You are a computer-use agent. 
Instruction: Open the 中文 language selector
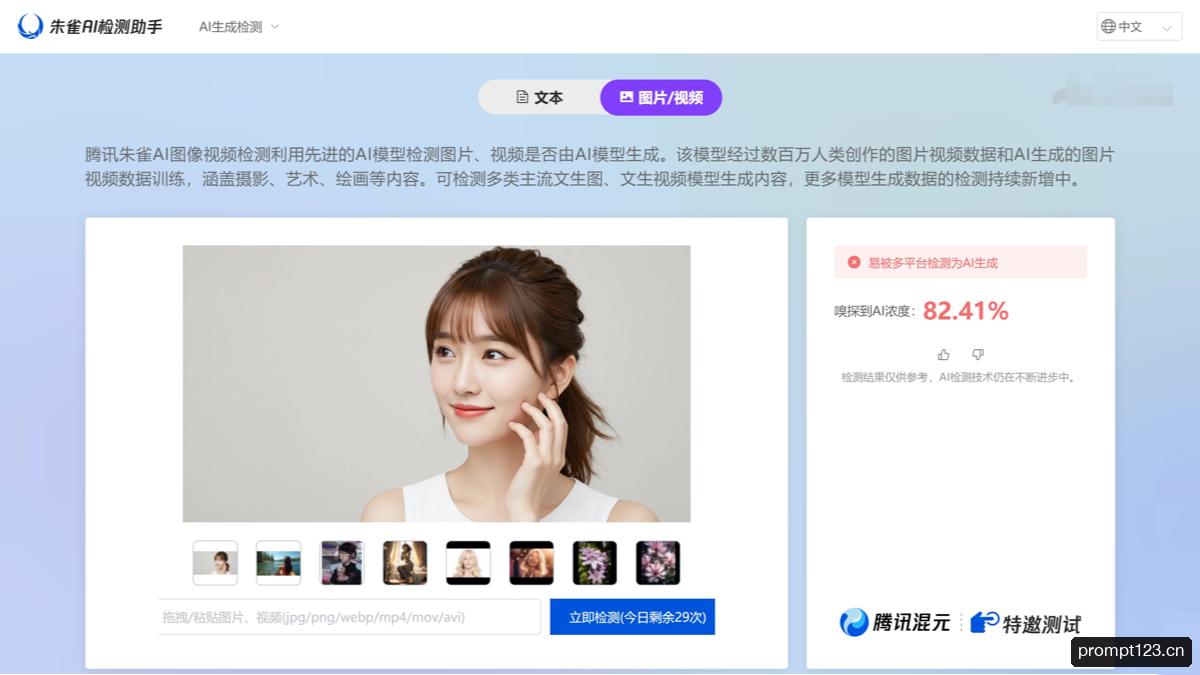[x=1139, y=27]
